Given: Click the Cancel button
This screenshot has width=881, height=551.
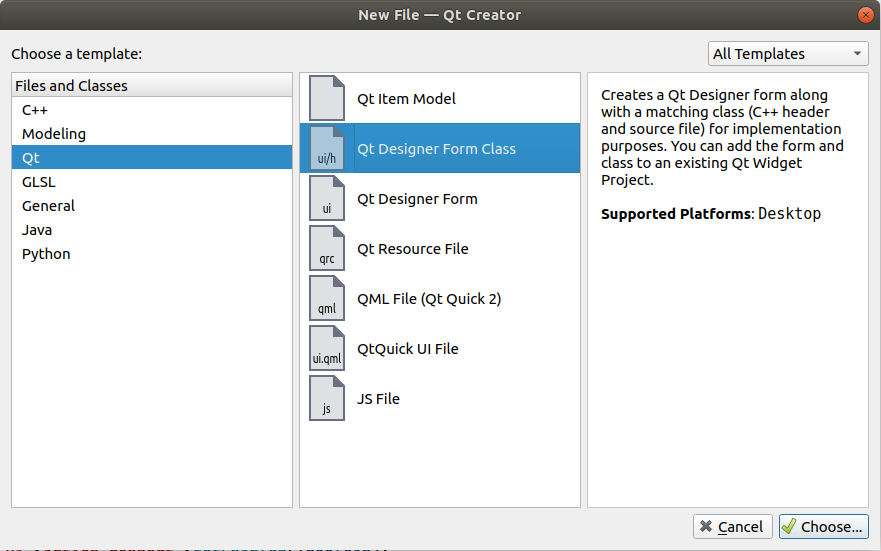Looking at the screenshot, I should pyautogui.click(x=732, y=526).
